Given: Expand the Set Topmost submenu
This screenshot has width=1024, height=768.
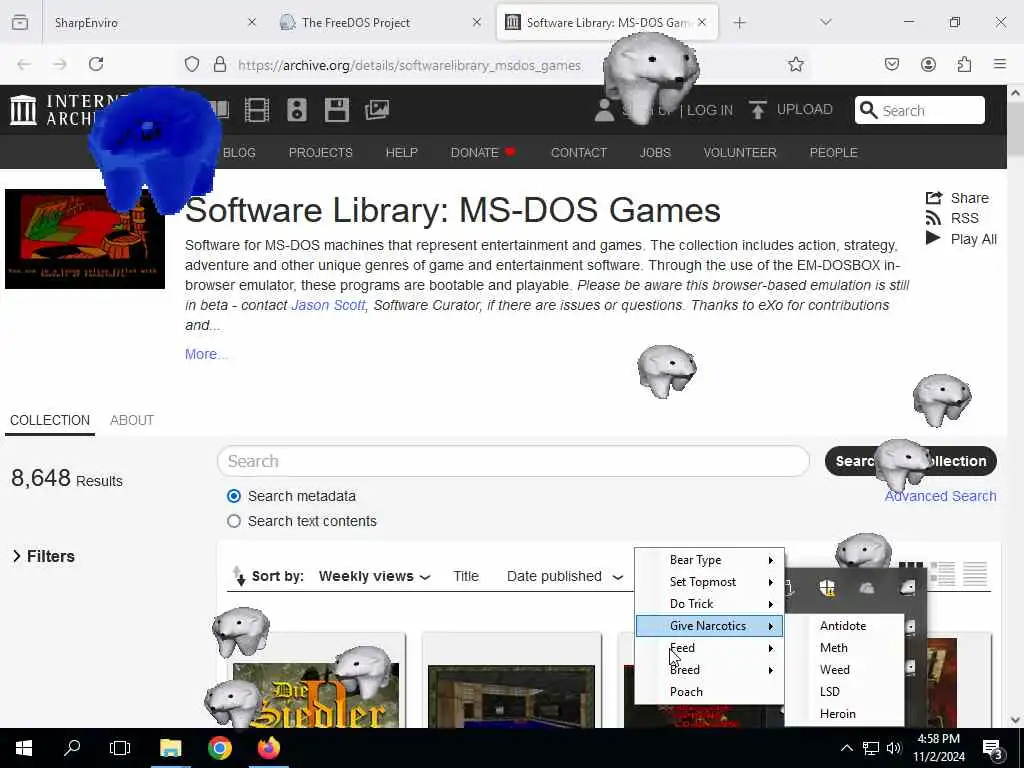Looking at the screenshot, I should pos(709,582).
